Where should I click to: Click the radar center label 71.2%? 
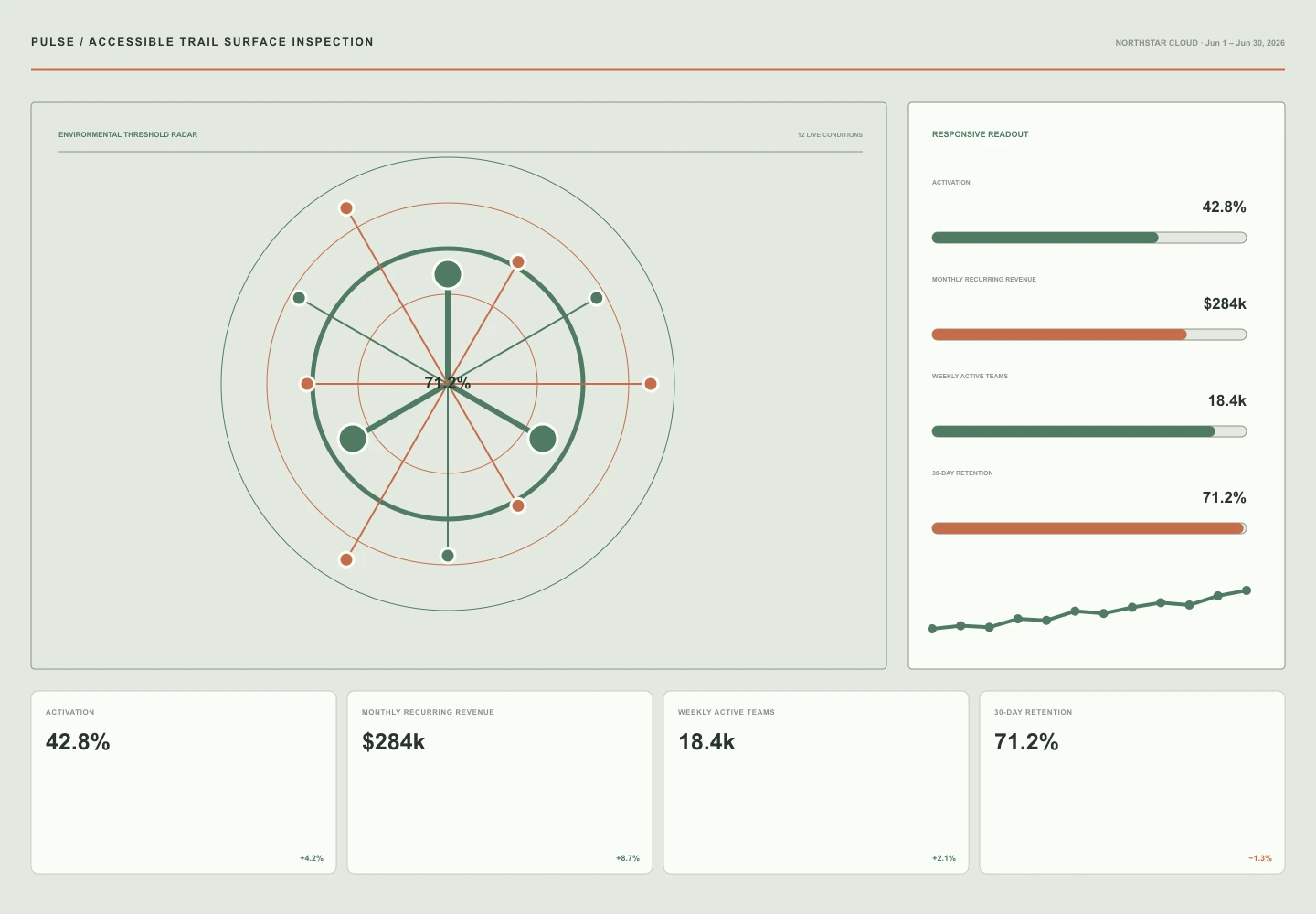coord(448,383)
